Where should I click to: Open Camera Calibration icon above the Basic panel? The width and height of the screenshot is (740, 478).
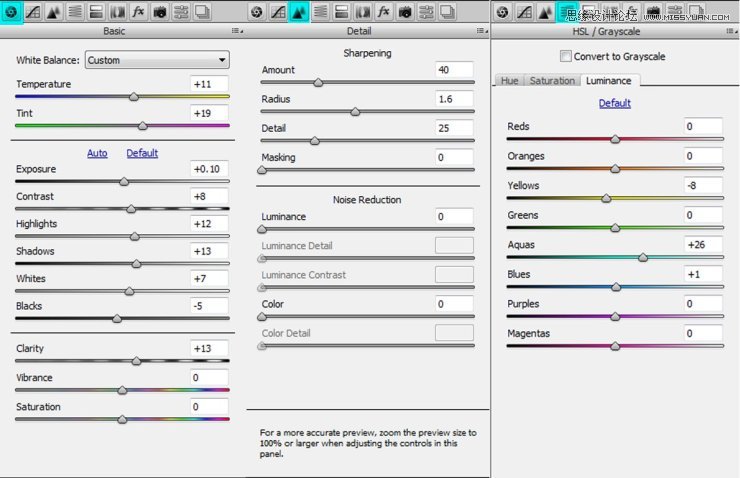(x=160, y=12)
